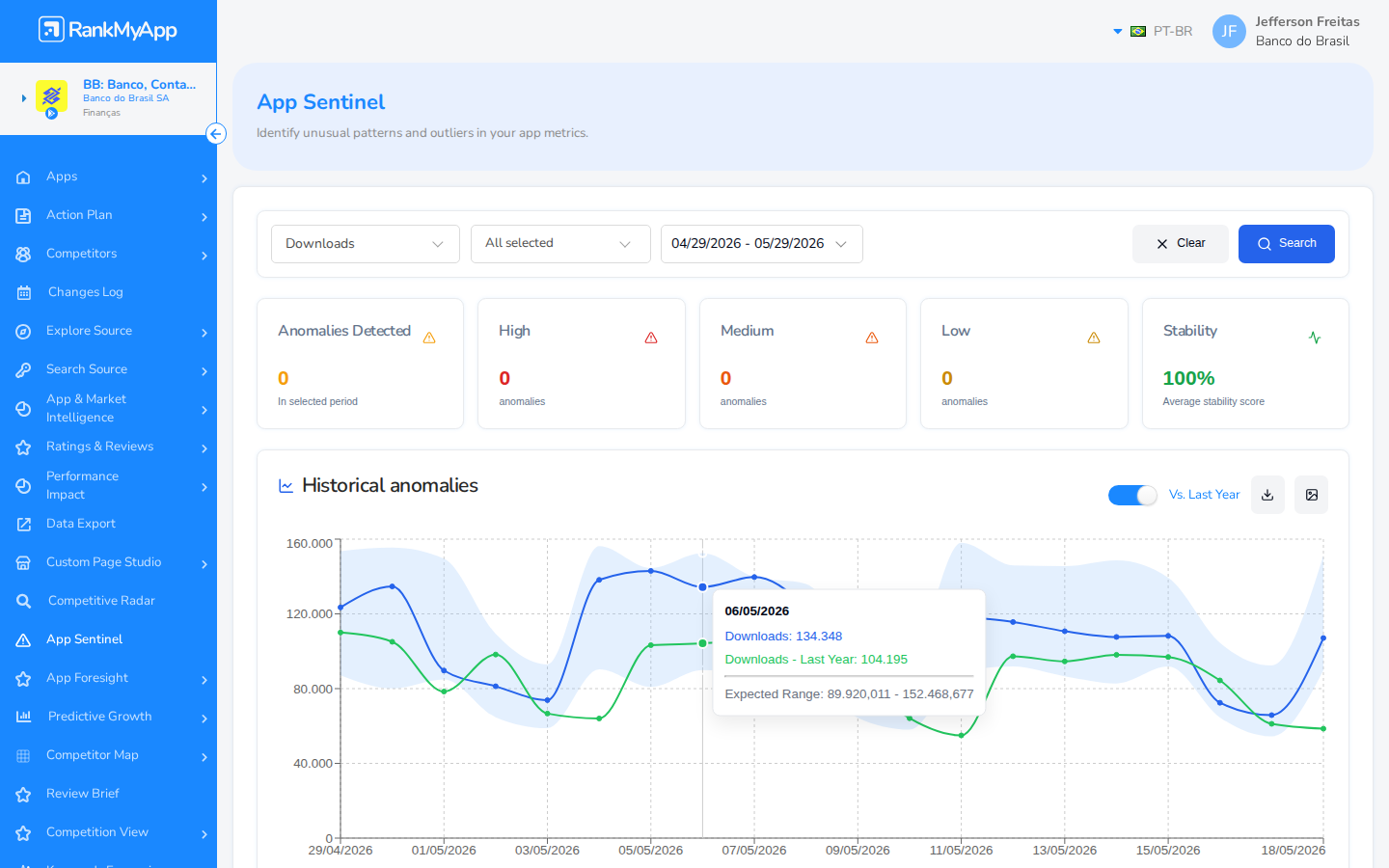Click the App Sentinel warning icon

(x=23, y=640)
